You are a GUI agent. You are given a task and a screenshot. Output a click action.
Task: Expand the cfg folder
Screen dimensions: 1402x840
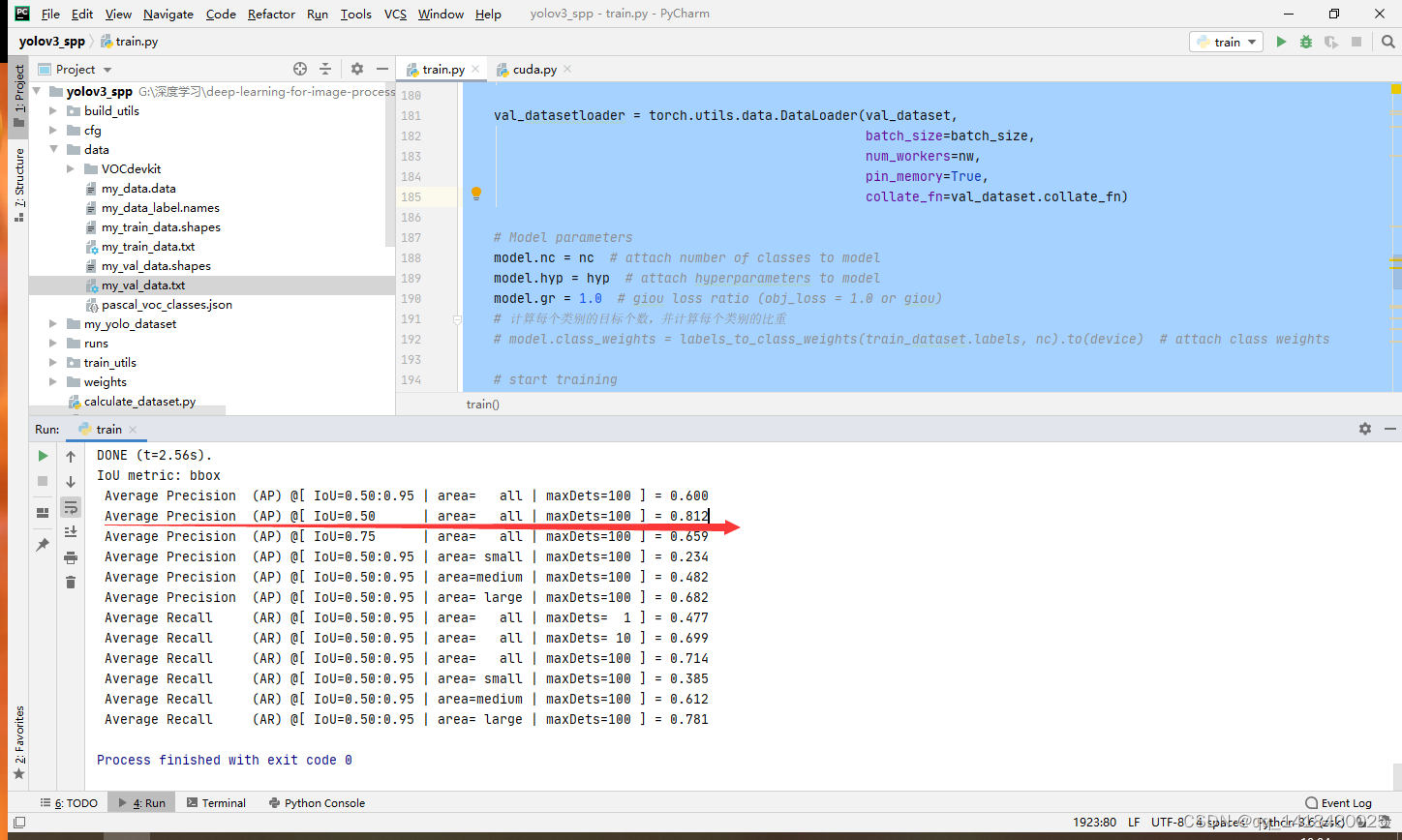point(53,130)
